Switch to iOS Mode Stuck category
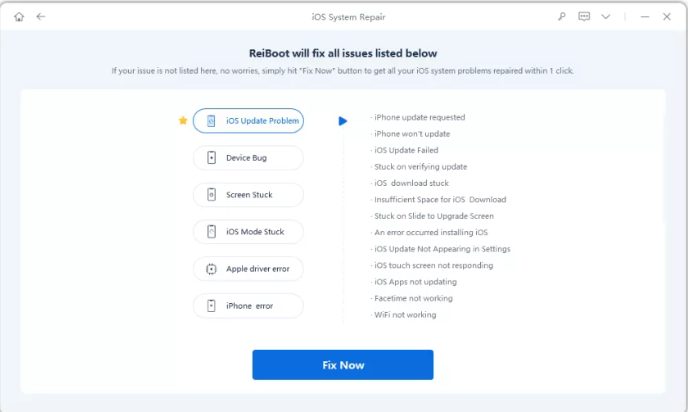This screenshot has height=412, width=688. click(x=248, y=232)
